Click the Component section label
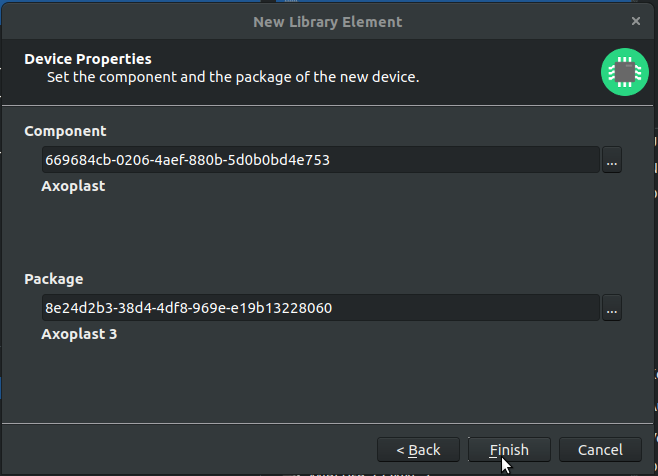Viewport: 658px width, 476px height. pos(65,131)
